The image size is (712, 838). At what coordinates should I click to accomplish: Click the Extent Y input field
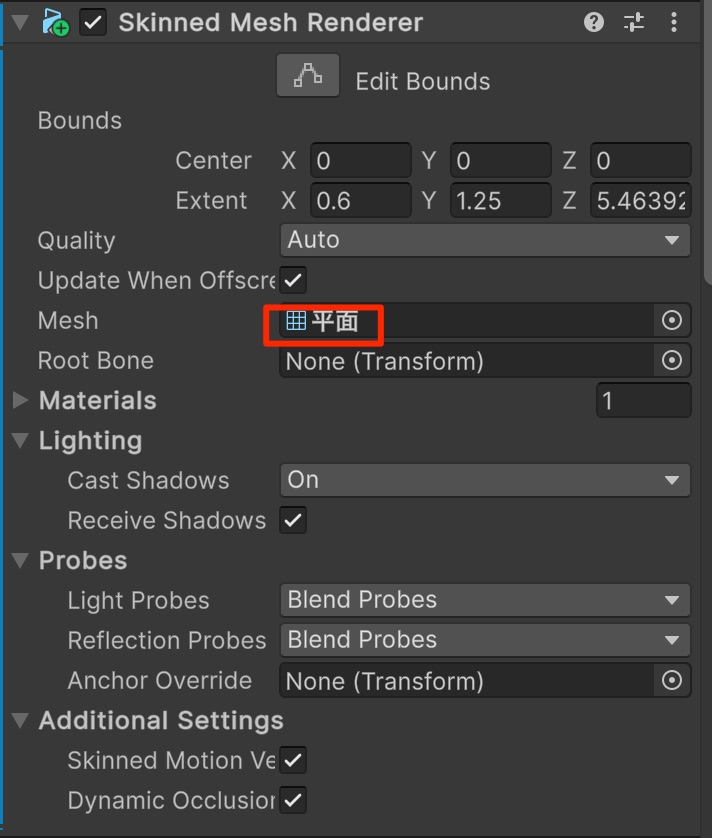500,200
